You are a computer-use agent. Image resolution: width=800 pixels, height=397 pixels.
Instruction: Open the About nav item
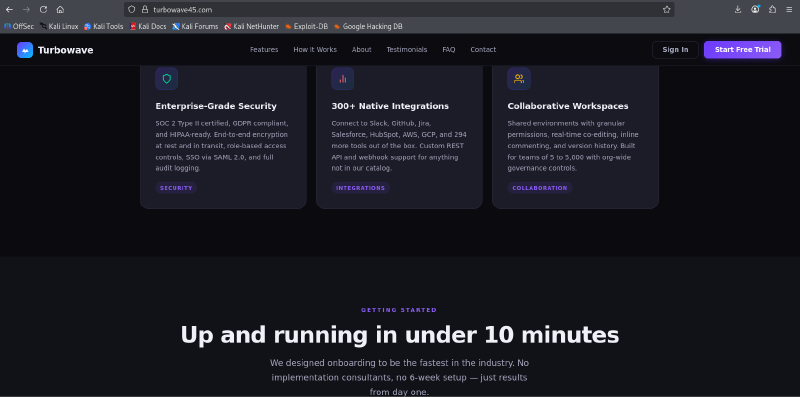click(x=362, y=49)
